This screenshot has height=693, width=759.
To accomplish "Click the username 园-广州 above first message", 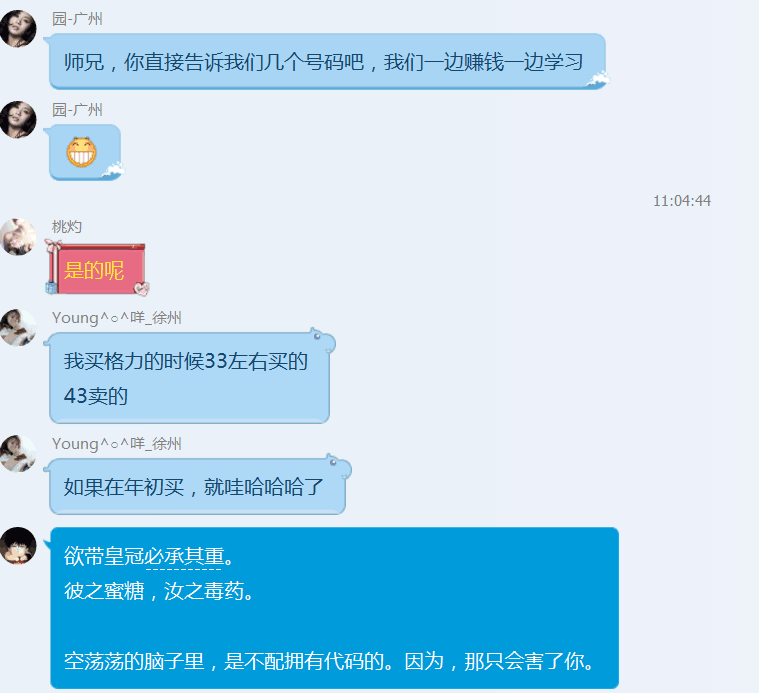I will (x=77, y=19).
